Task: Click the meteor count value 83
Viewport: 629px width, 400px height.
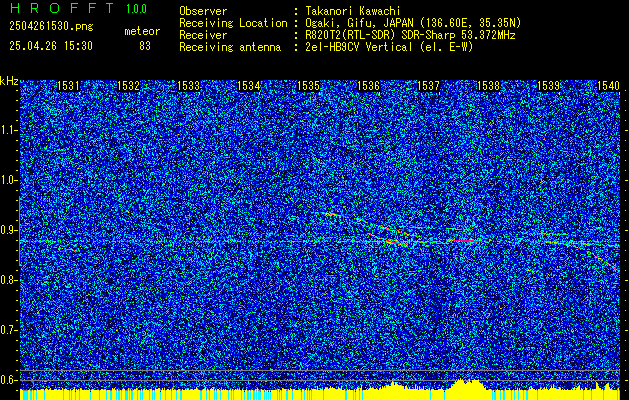Action: point(145,46)
